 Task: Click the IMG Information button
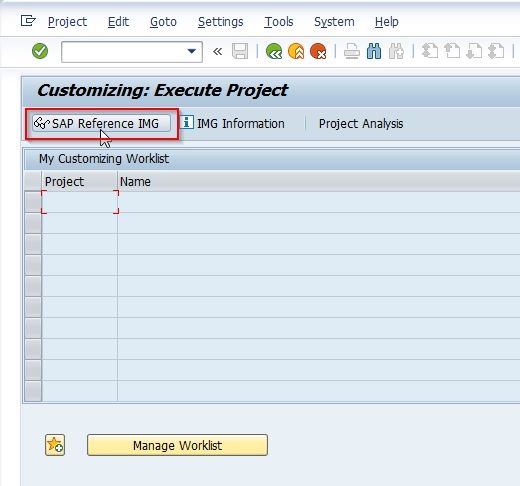tap(233, 123)
